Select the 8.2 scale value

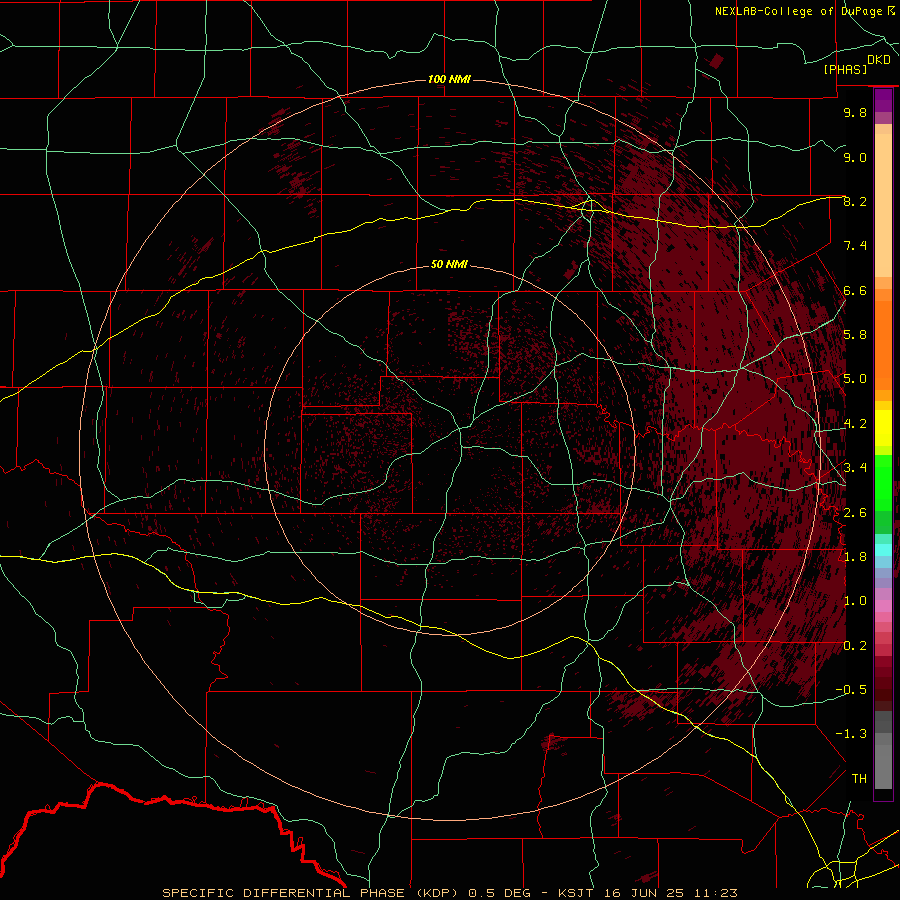[855, 201]
